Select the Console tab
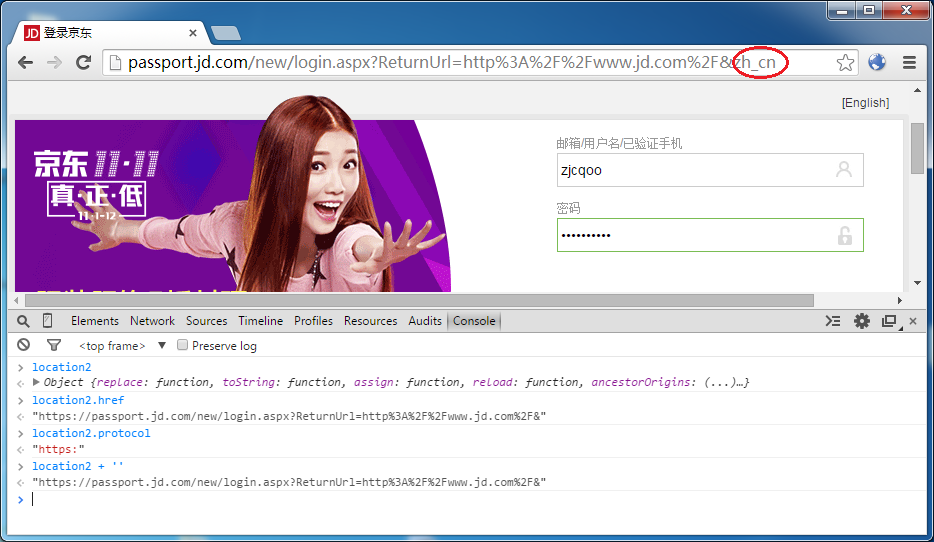The height and width of the screenshot is (542, 934). 474,321
